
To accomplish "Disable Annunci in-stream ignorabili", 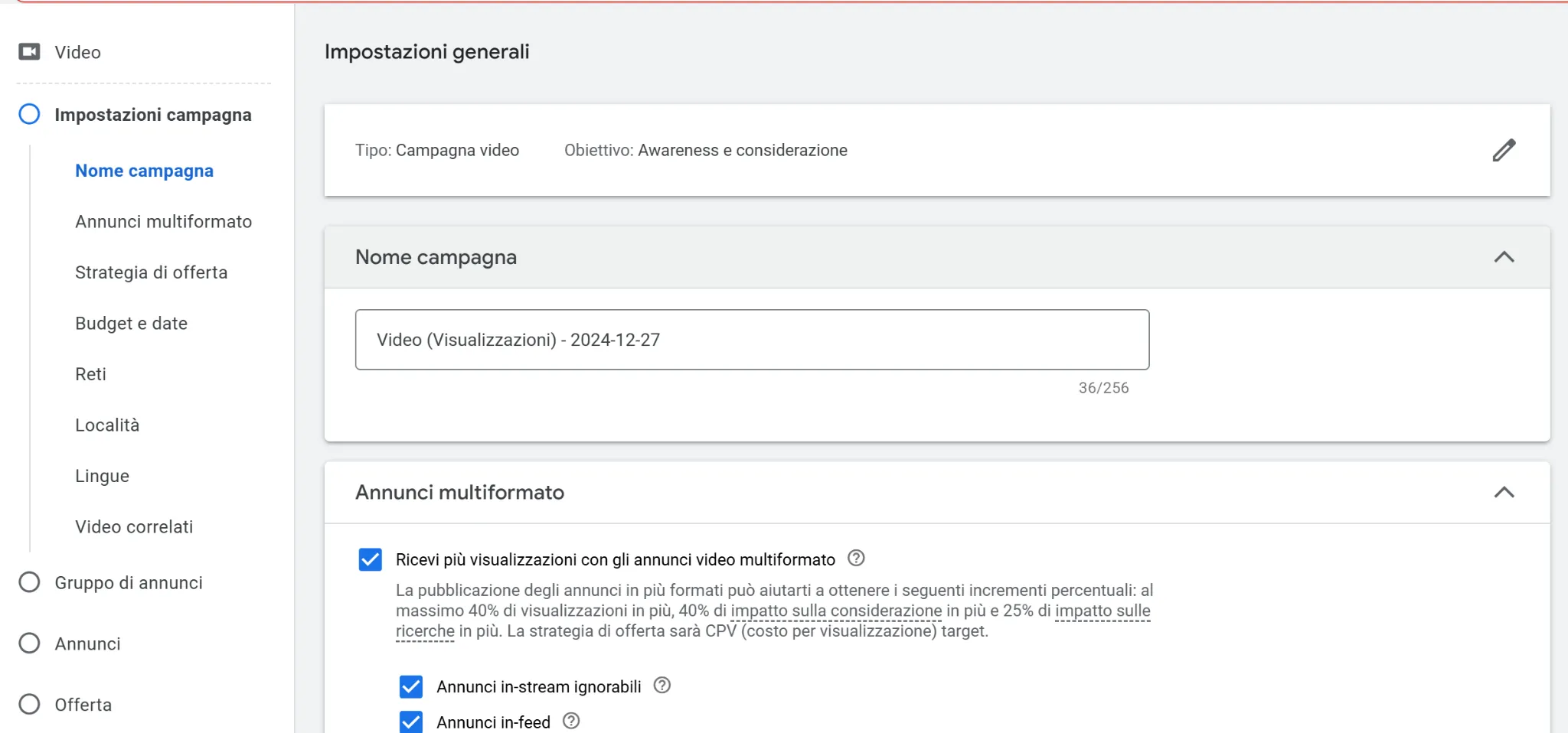I will click(411, 686).
